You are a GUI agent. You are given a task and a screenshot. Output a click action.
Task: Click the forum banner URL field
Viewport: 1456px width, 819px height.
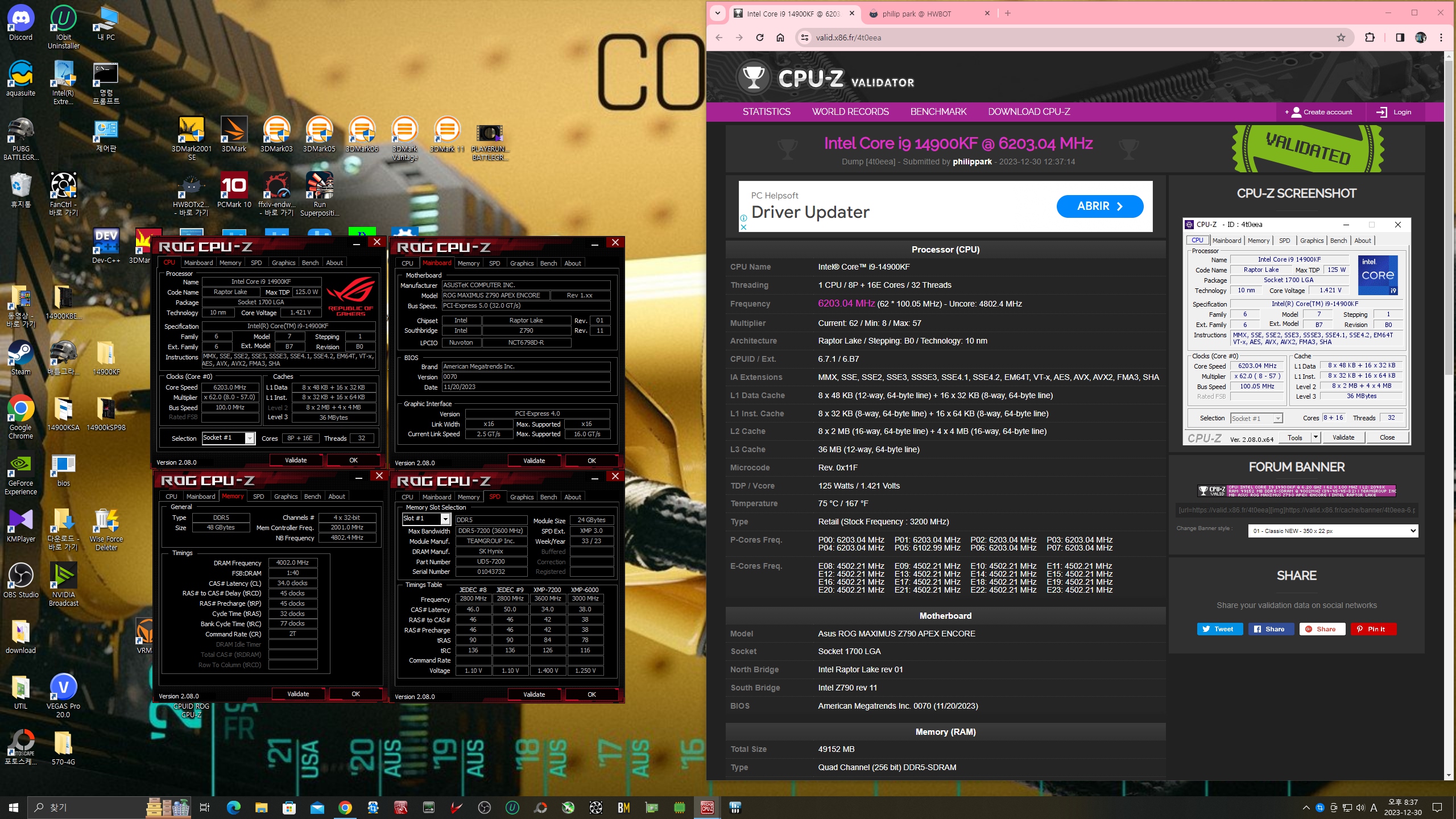[1297, 510]
